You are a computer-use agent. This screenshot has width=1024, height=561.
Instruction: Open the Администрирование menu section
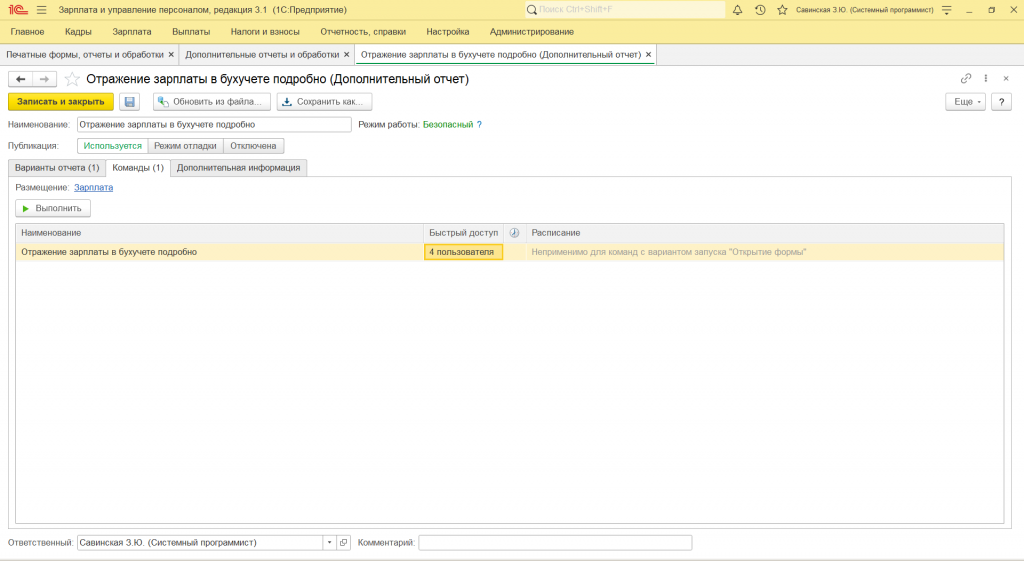(x=532, y=32)
